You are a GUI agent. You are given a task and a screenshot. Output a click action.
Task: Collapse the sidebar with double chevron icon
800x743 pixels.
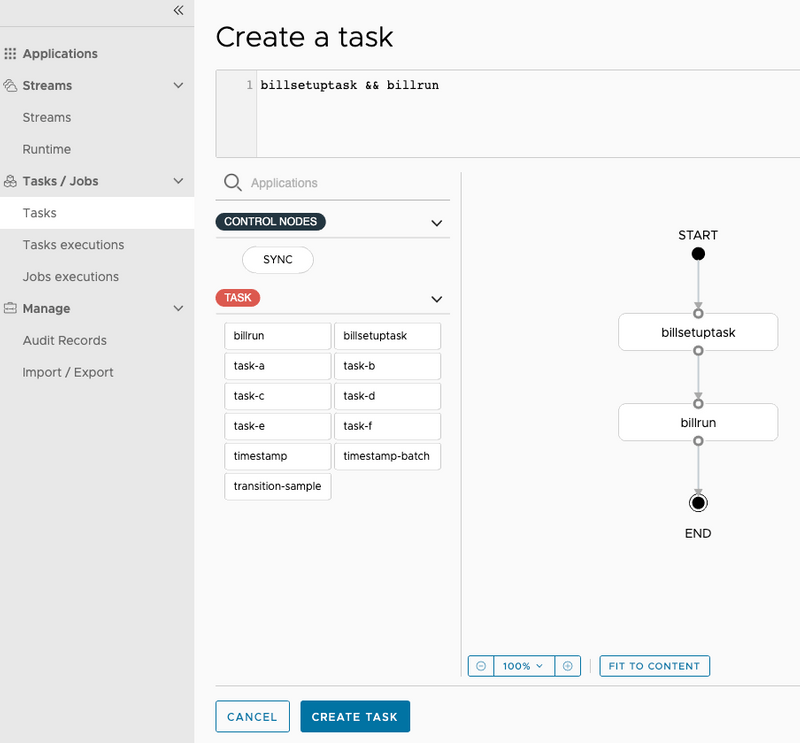[178, 10]
